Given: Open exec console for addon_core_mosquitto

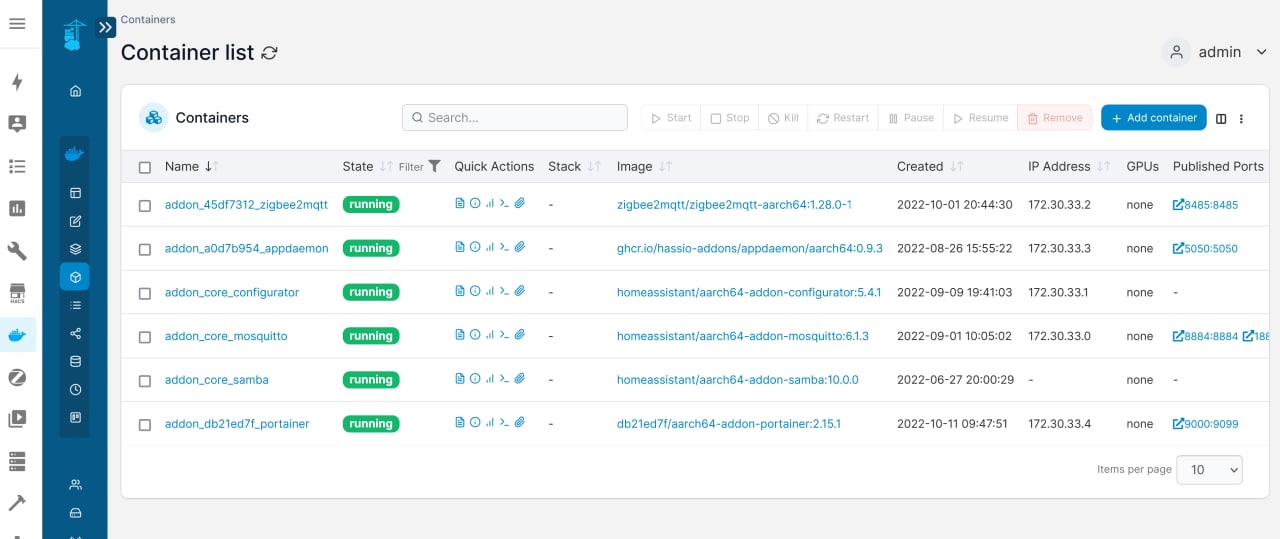Looking at the screenshot, I should point(505,336).
